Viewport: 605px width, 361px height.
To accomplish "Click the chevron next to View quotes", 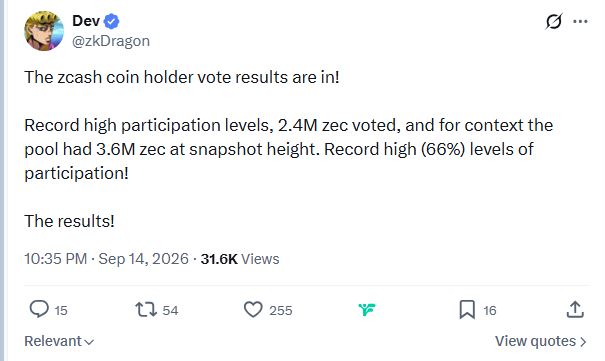I will pyautogui.click(x=583, y=342).
